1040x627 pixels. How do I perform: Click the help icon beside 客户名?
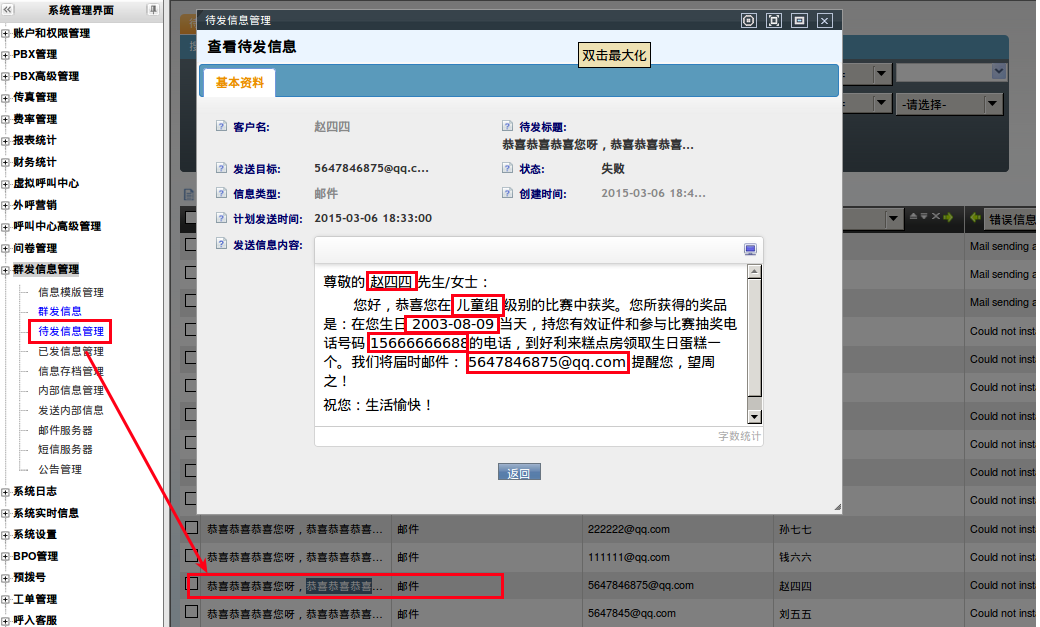click(x=221, y=127)
